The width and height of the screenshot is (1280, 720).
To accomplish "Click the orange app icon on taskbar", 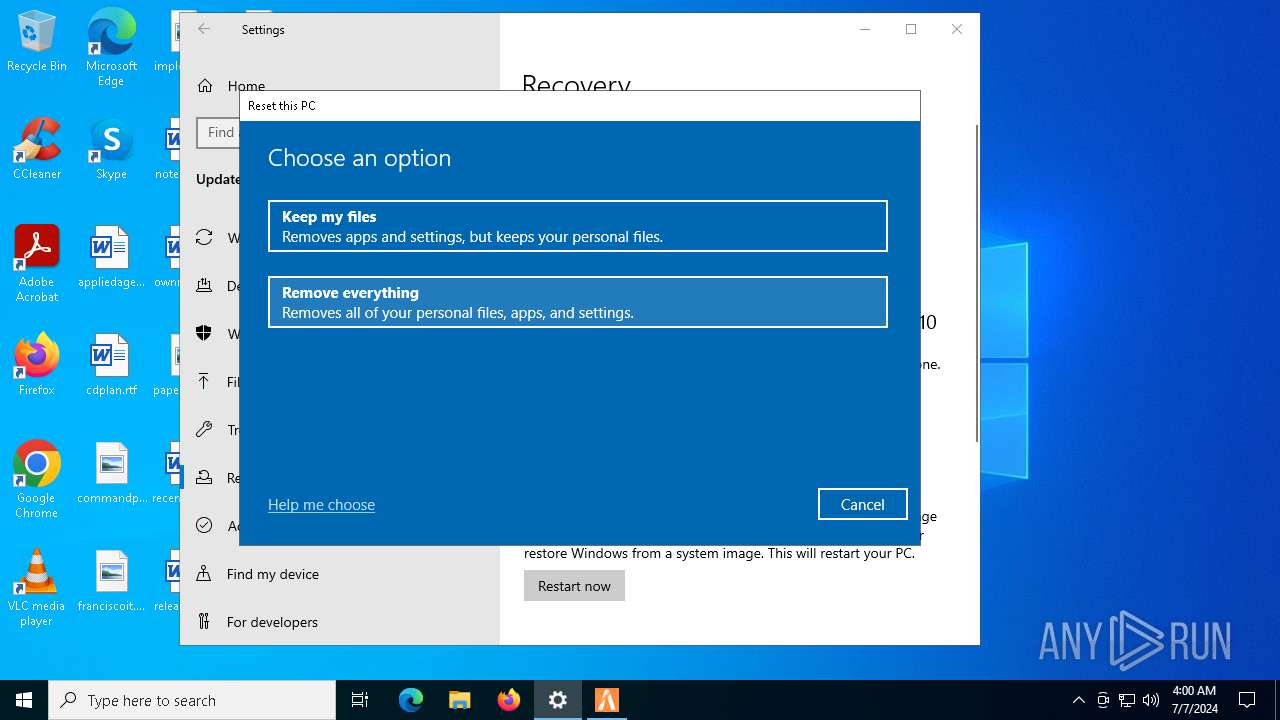I will (607, 700).
